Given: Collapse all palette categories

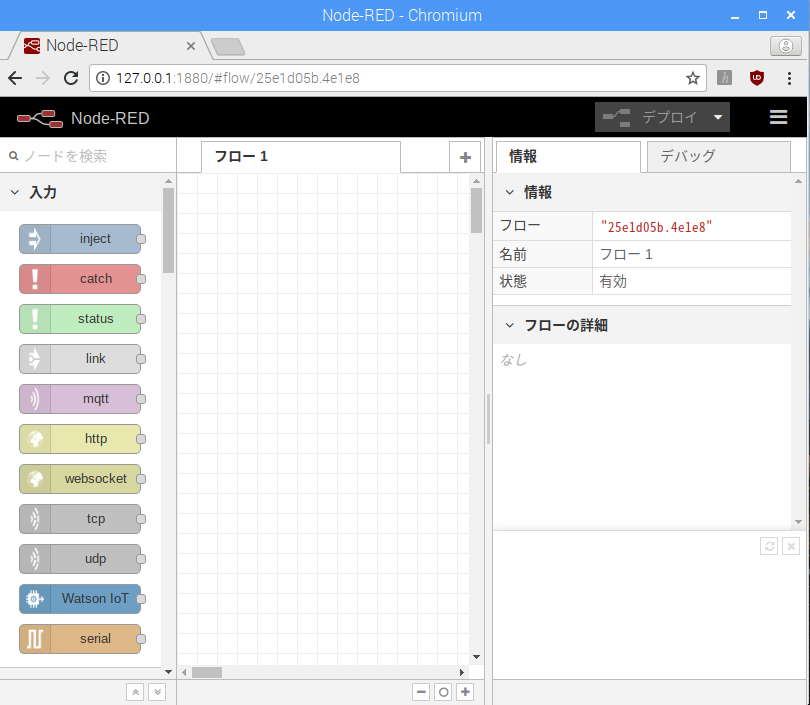Looking at the screenshot, I should point(135,692).
